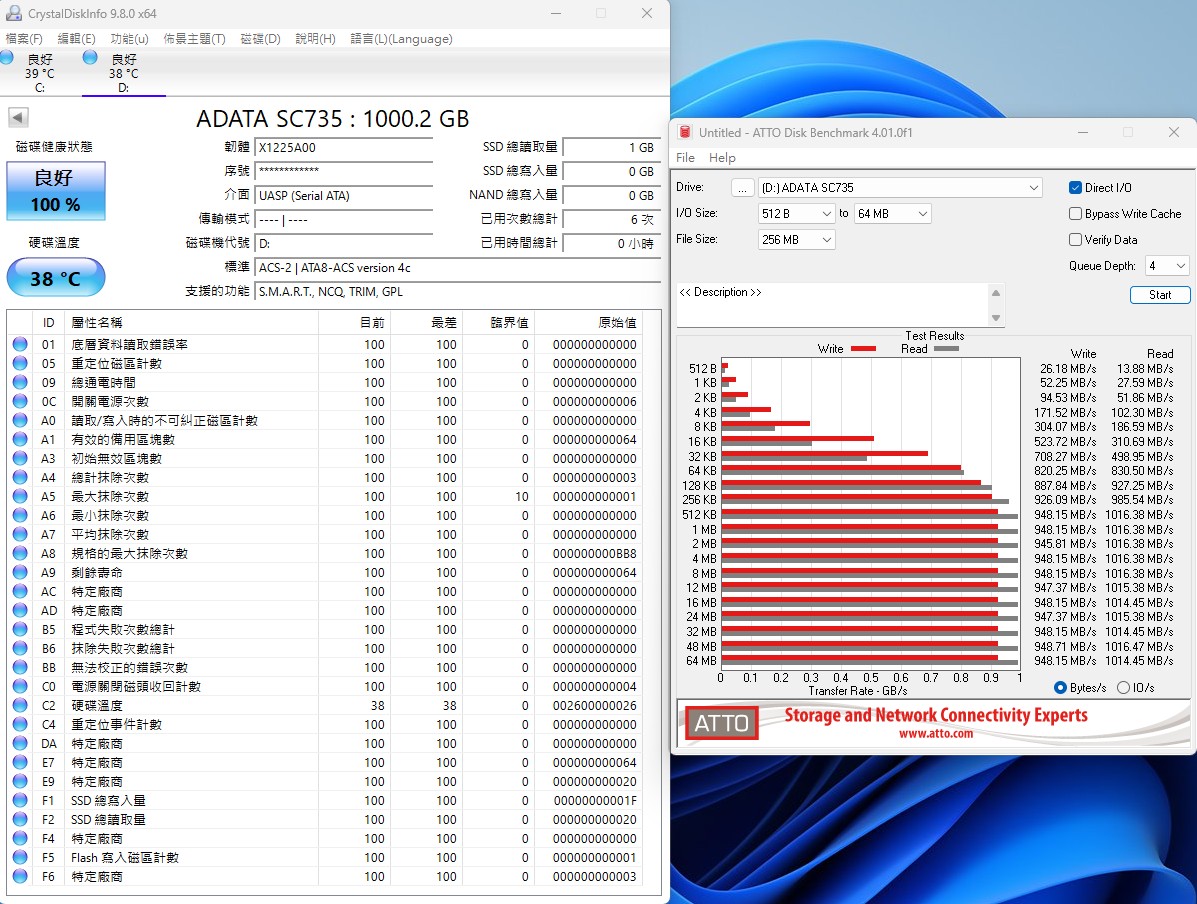1197x904 pixels.
Task: Open the 說明(H) menu
Action: pyautogui.click(x=315, y=39)
